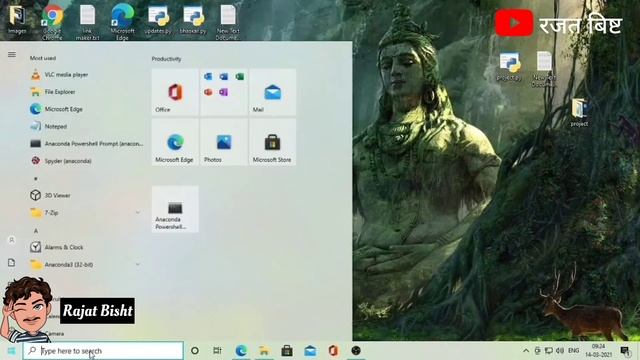Select the Images desktop folder

click(17, 20)
